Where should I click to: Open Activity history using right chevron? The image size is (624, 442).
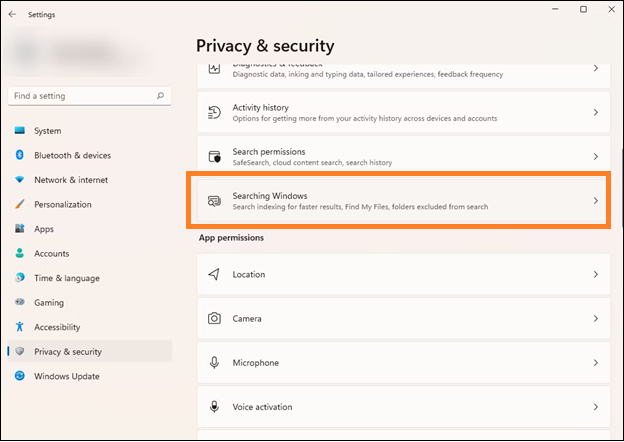596,113
